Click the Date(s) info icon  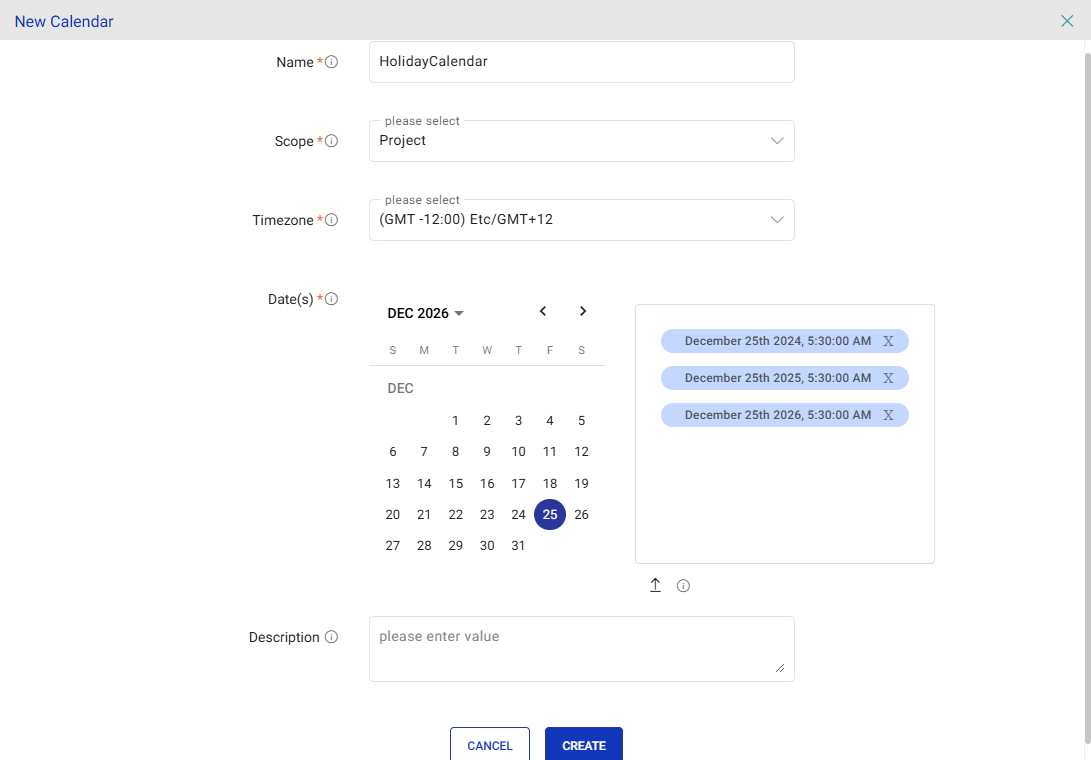coord(332,299)
